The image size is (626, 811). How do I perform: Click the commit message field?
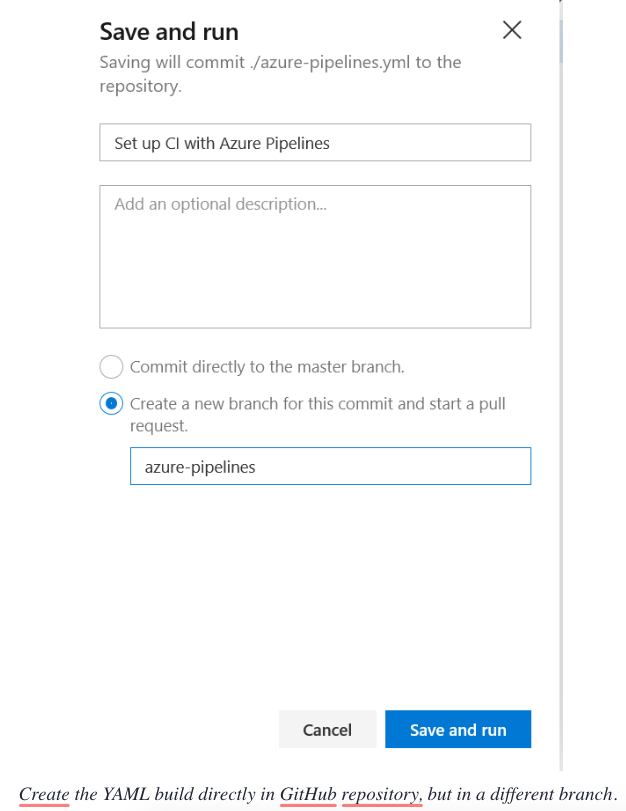[315, 143]
